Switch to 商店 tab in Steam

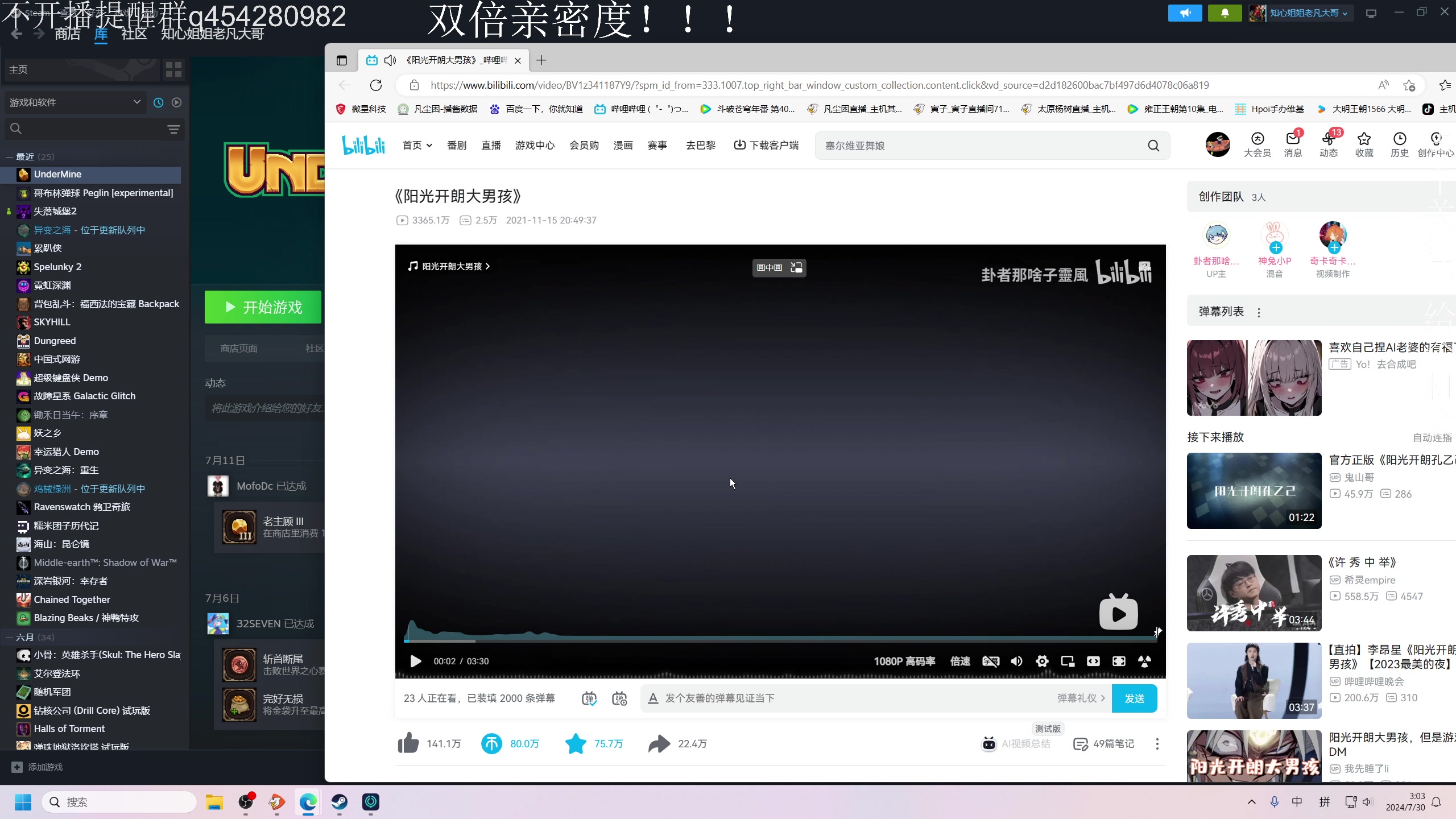[68, 34]
